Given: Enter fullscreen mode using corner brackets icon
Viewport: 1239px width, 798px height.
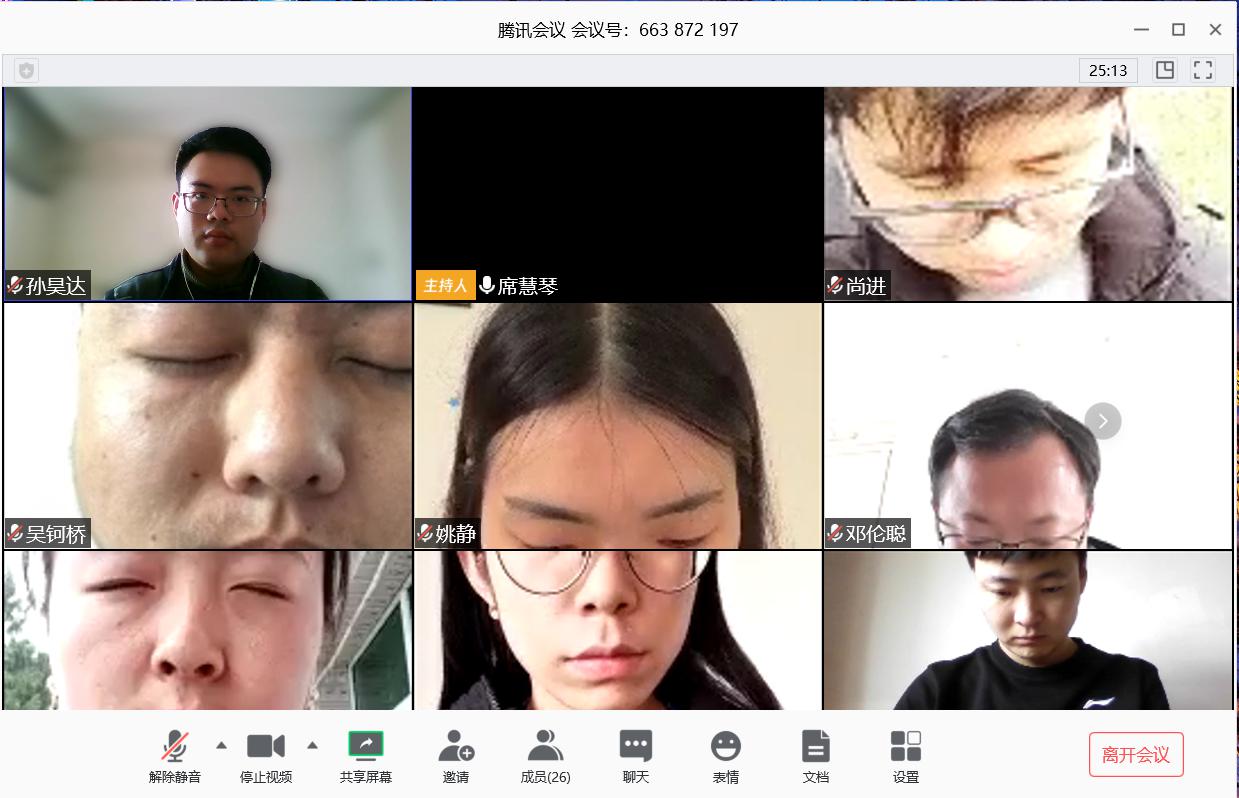Looking at the screenshot, I should [x=1203, y=70].
